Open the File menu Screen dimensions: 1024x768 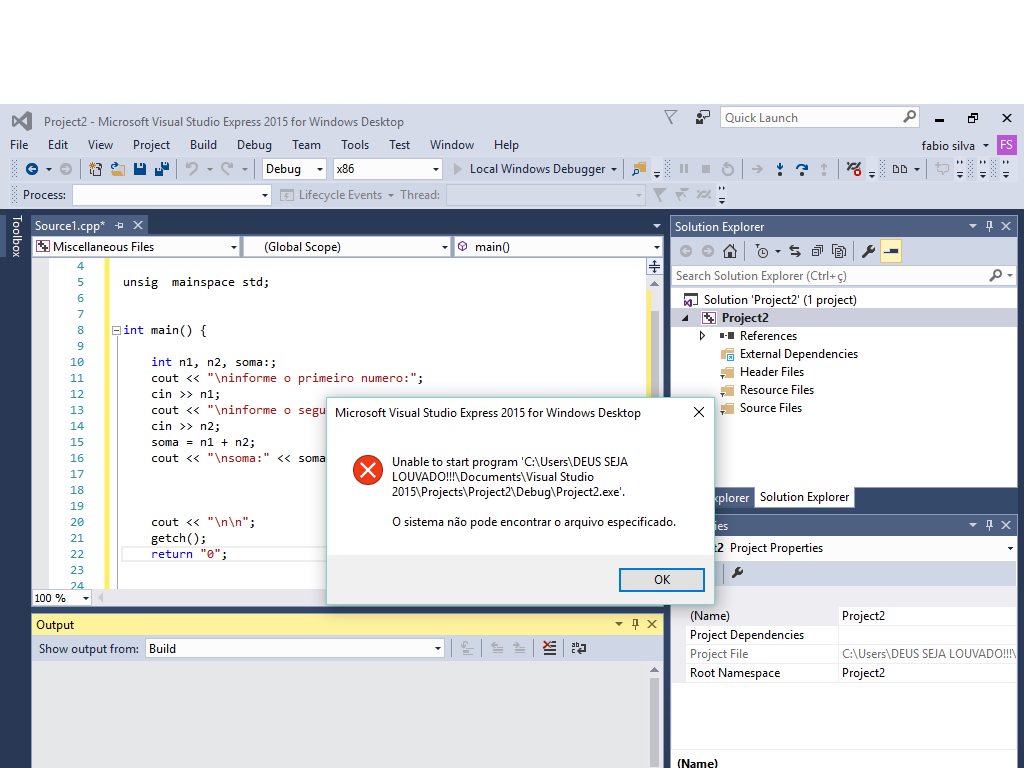pos(19,145)
